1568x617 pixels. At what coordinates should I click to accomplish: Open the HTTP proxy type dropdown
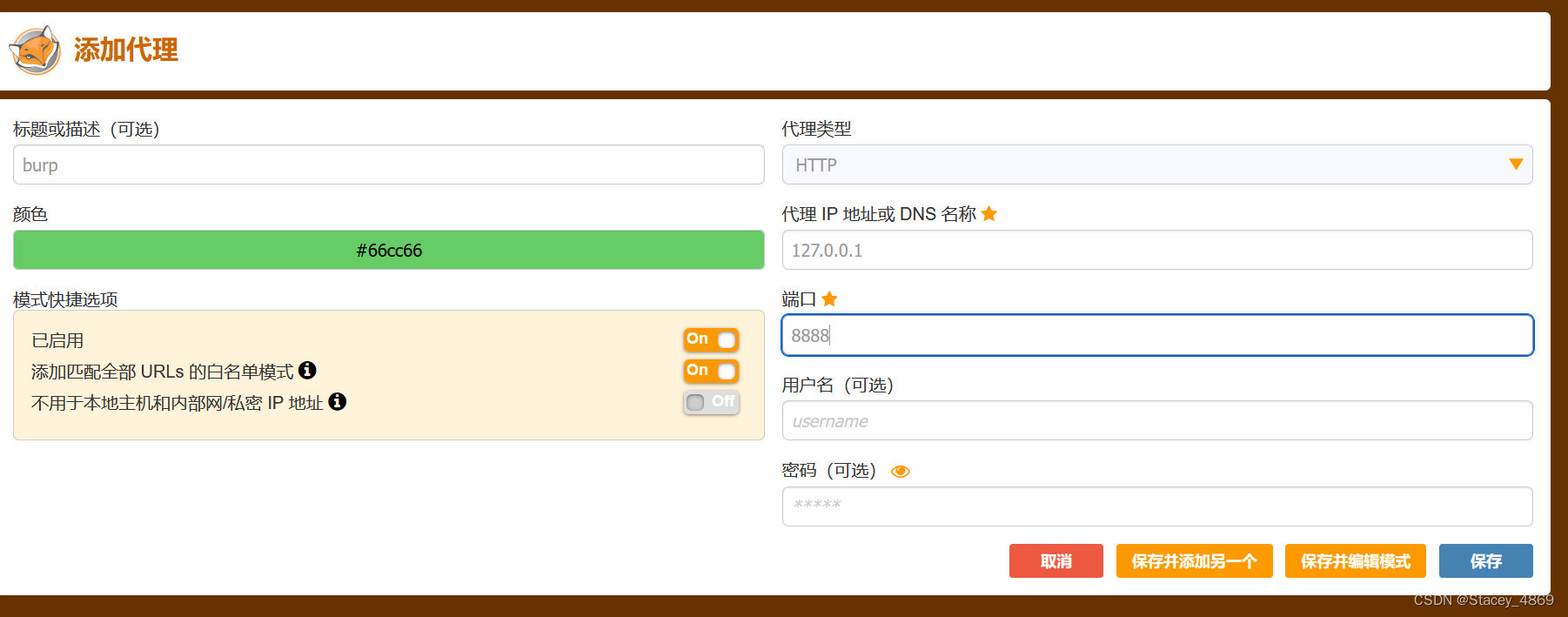(x=1157, y=164)
